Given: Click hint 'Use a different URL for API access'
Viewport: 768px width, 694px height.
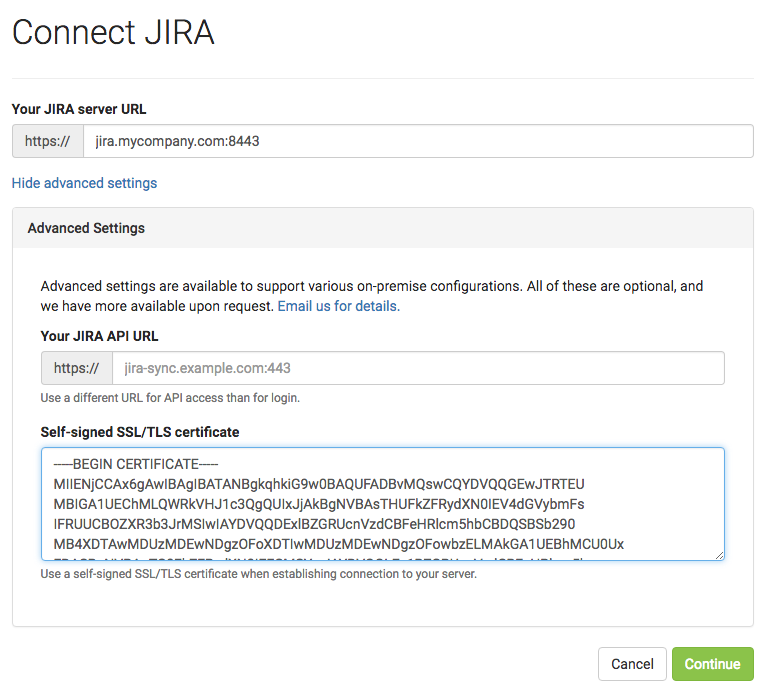Looking at the screenshot, I should [x=170, y=398].
